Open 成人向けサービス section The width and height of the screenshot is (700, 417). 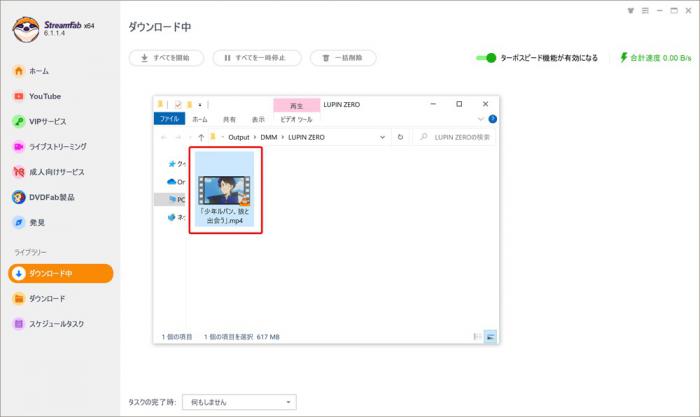point(48,172)
